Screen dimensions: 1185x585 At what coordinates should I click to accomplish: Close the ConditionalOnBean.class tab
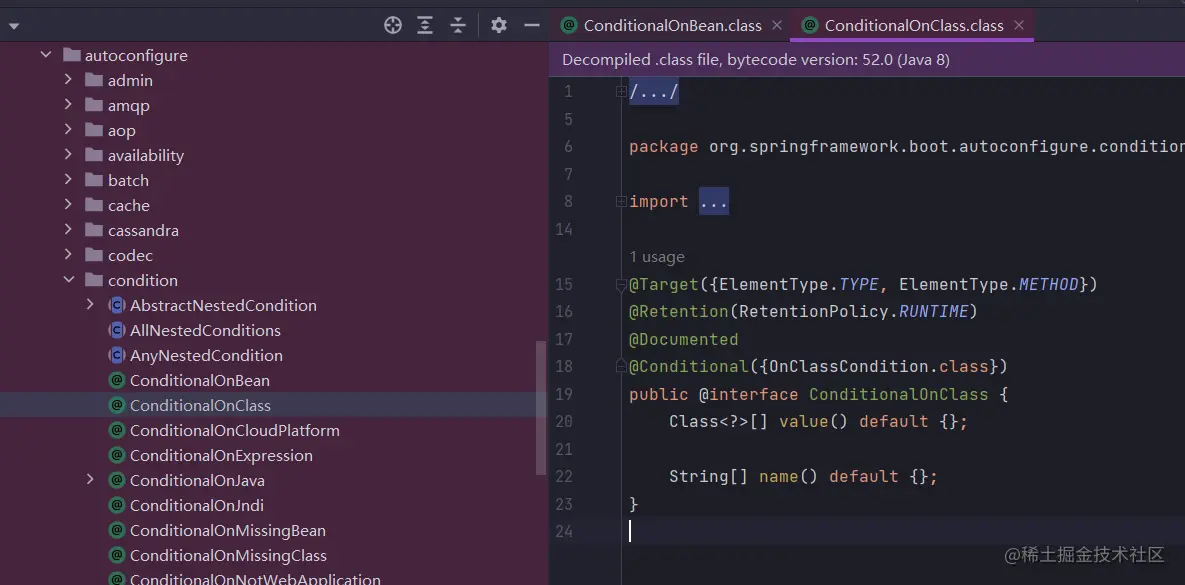pos(777,26)
